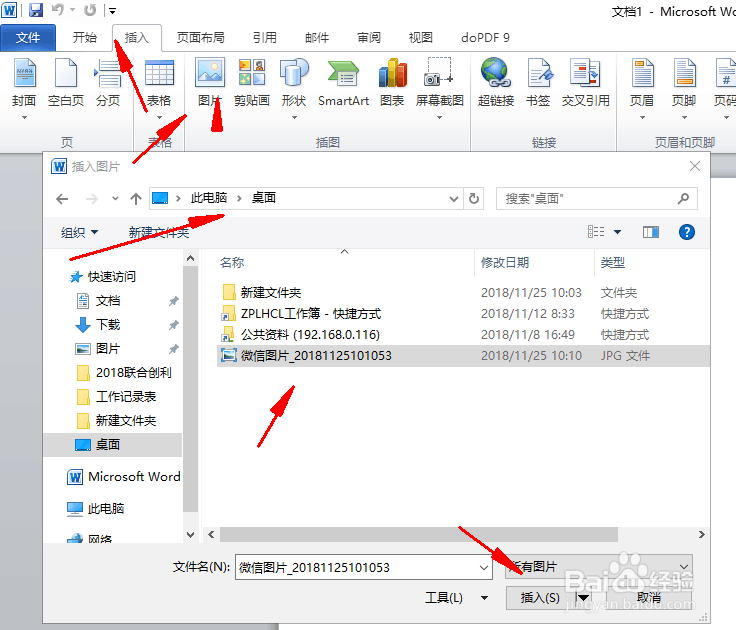The image size is (736, 630).
Task: Select This PC (此电脑) in sidebar
Action: tap(96, 509)
